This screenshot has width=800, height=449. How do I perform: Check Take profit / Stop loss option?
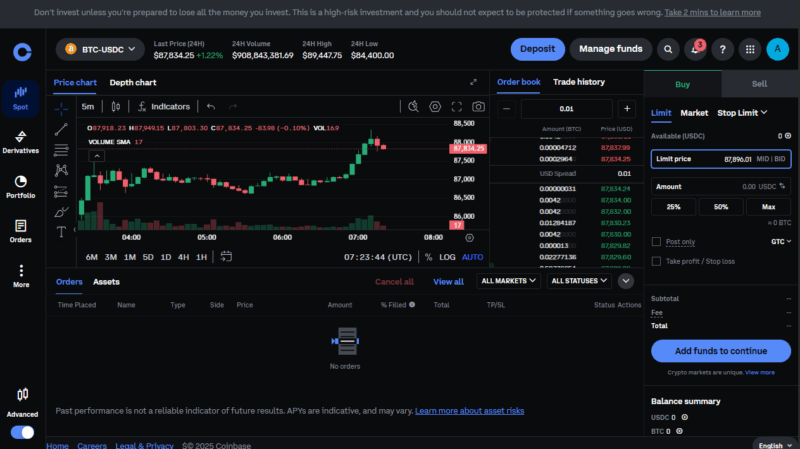pos(656,261)
